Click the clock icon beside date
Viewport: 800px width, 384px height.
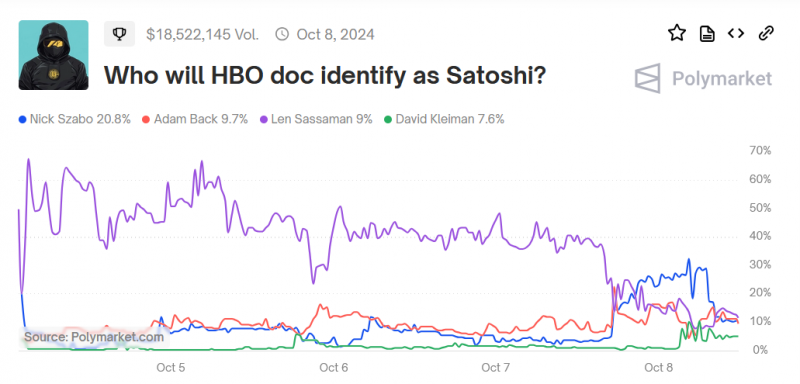[282, 34]
